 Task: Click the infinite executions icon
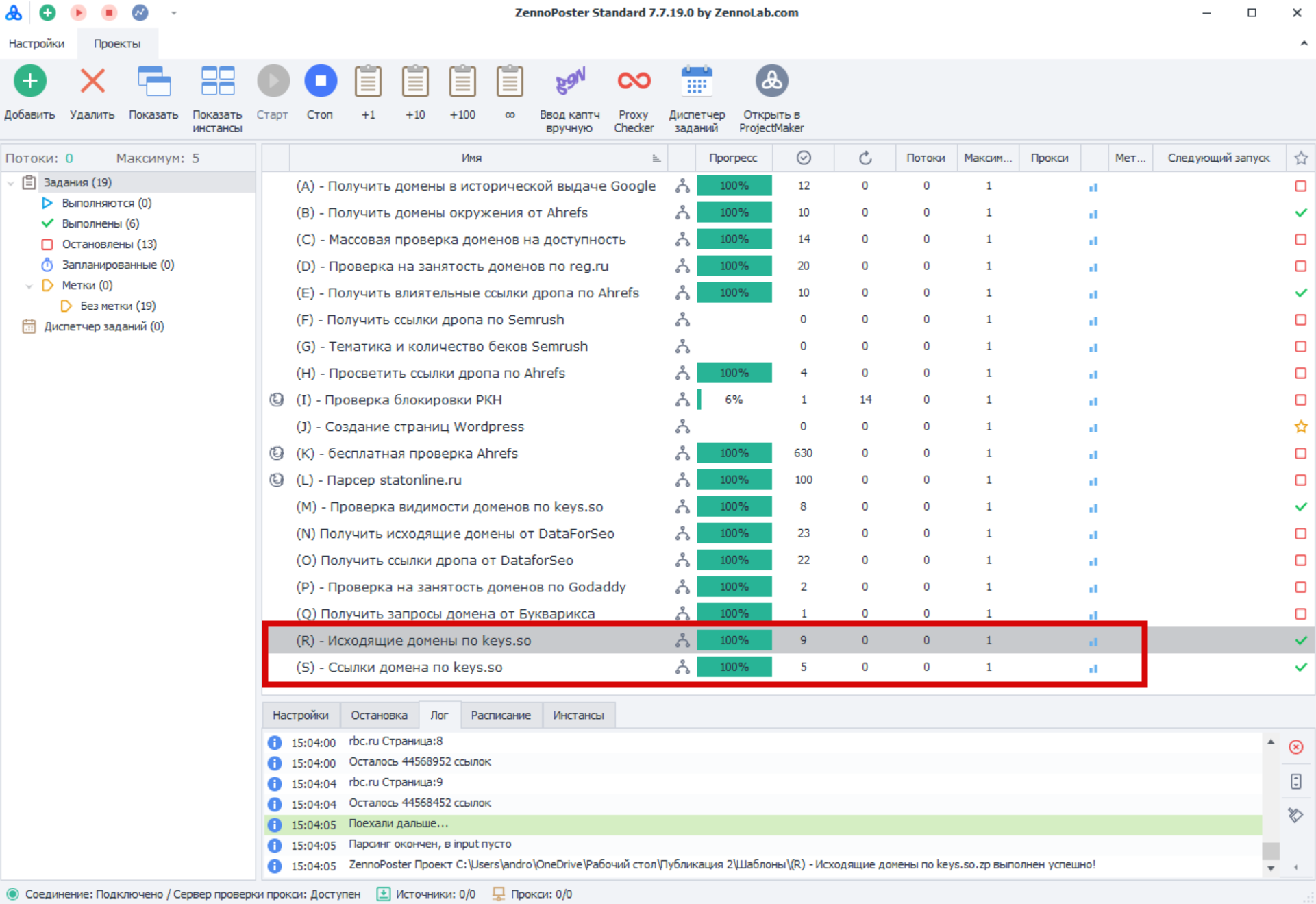[x=510, y=81]
